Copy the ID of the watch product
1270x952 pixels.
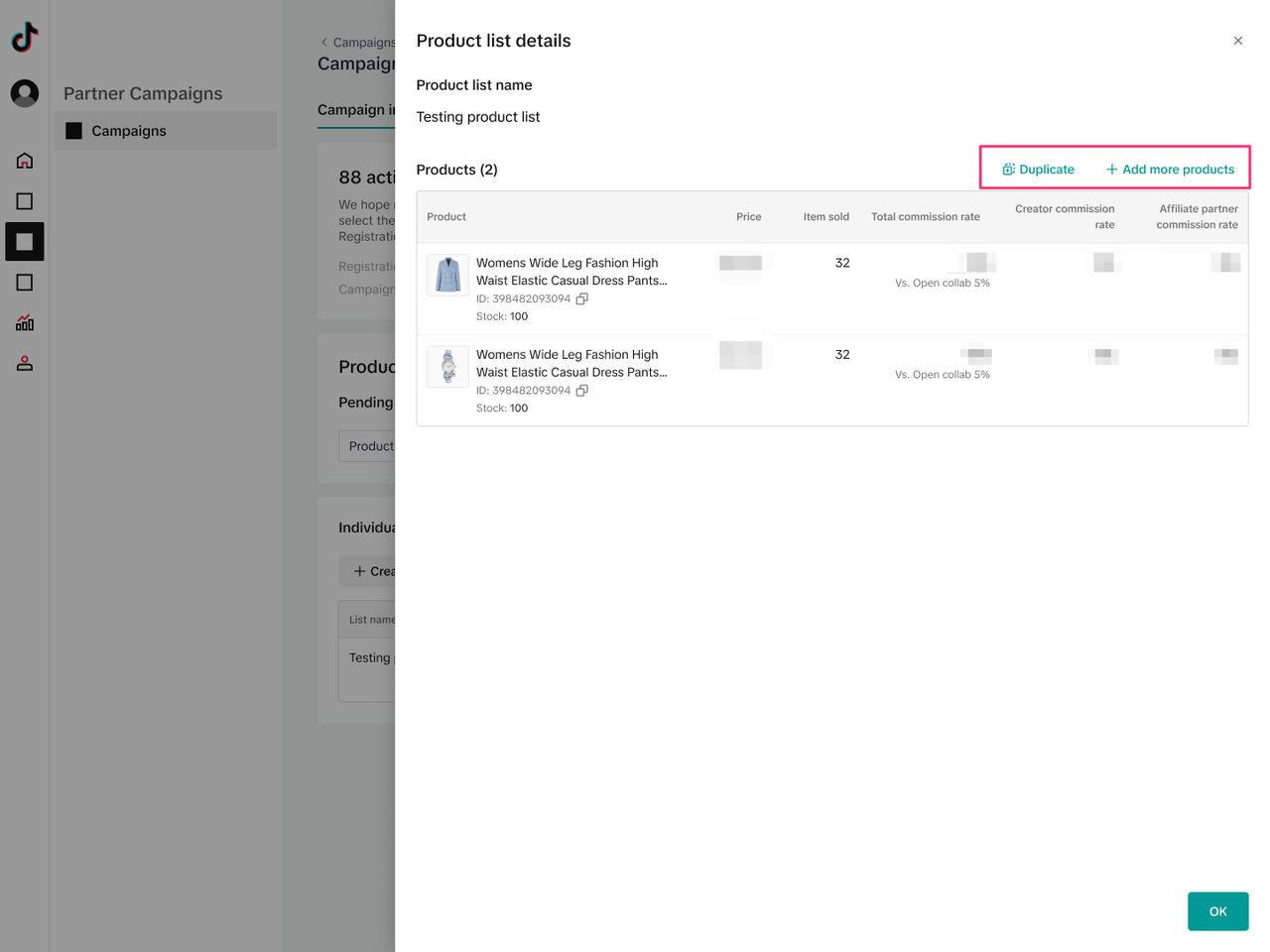pyautogui.click(x=582, y=391)
